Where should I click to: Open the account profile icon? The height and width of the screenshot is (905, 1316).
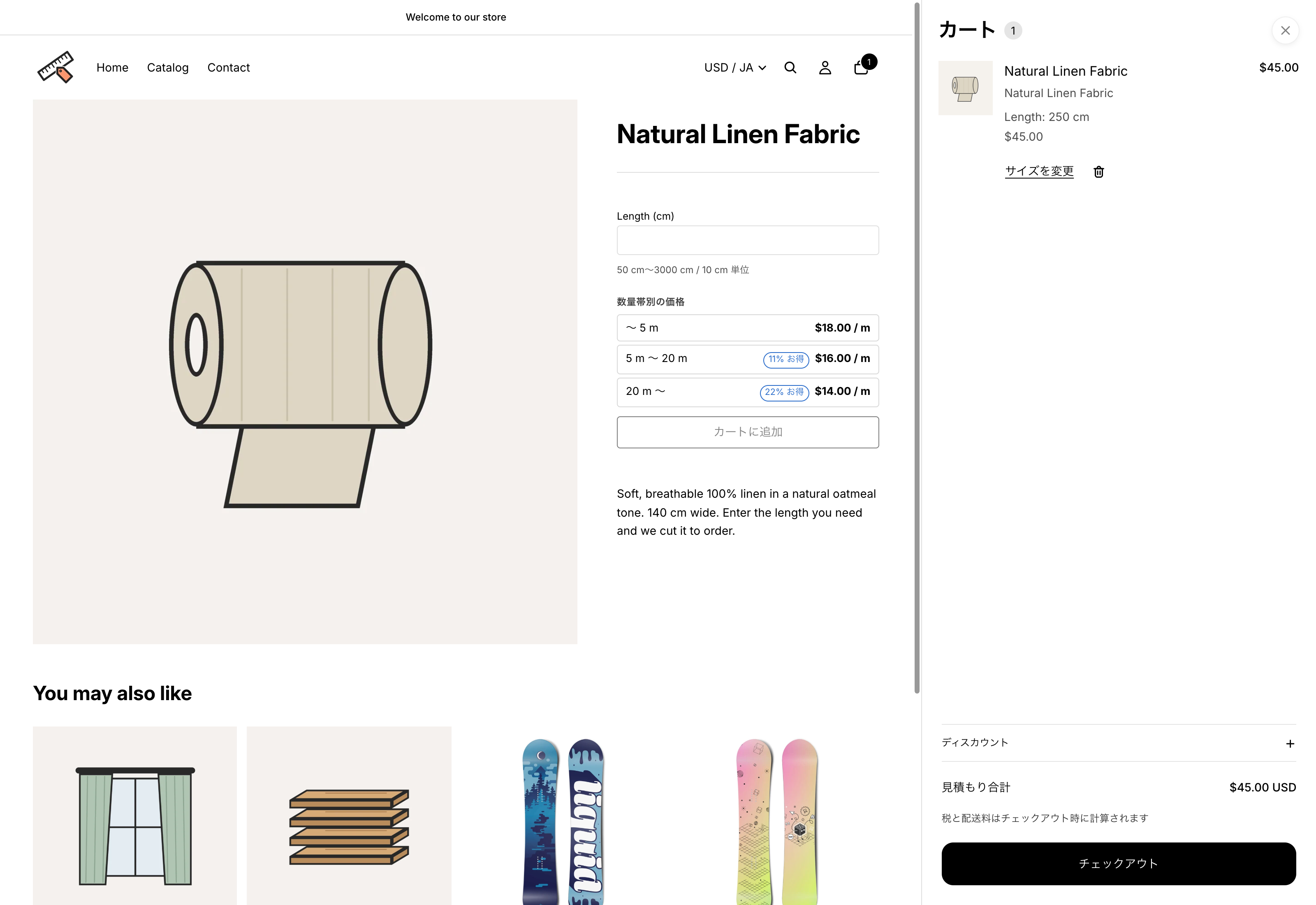(x=825, y=67)
